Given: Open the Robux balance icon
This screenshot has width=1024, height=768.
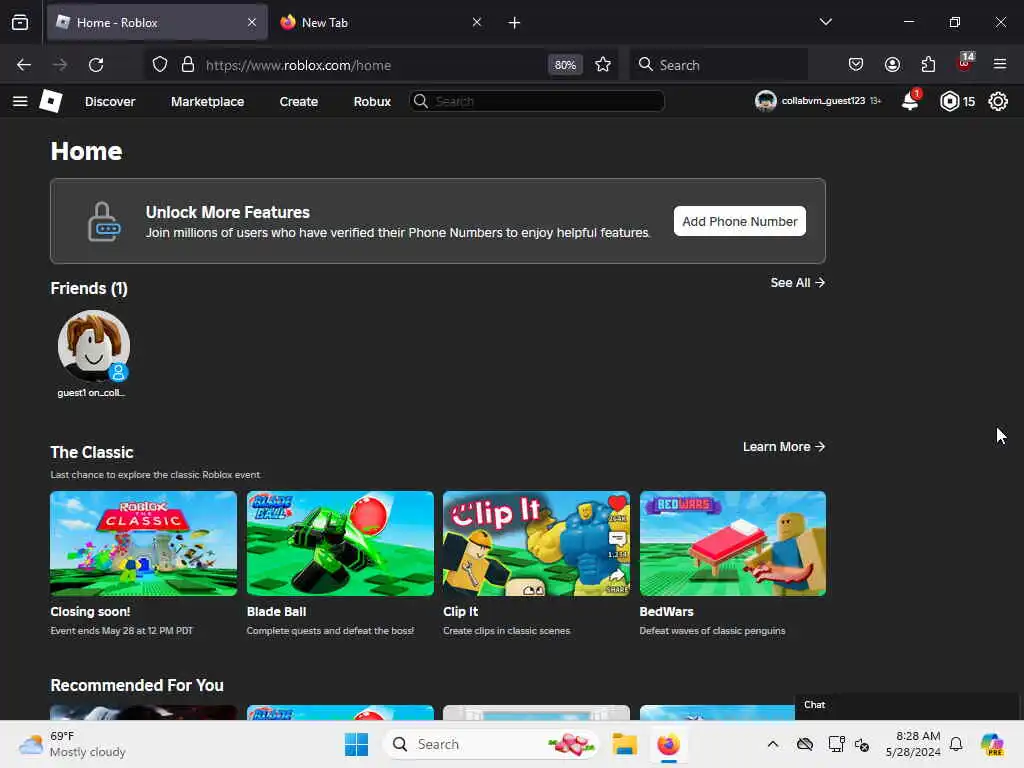Looking at the screenshot, I should 950,101.
